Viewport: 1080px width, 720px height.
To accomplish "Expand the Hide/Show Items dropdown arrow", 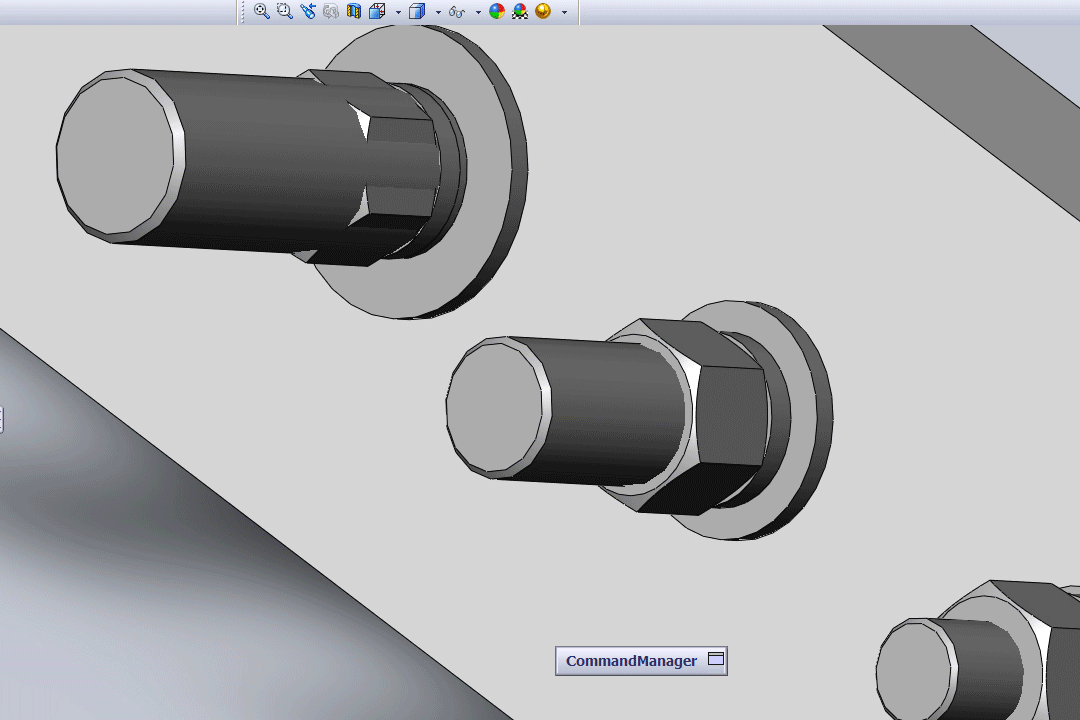I will click(x=478, y=12).
